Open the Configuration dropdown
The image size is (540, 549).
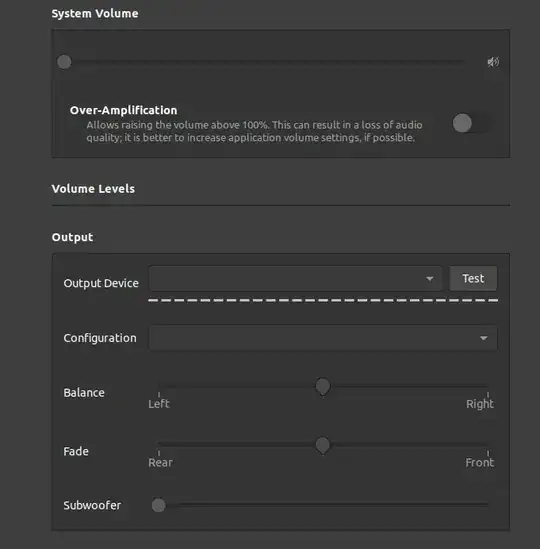point(323,338)
